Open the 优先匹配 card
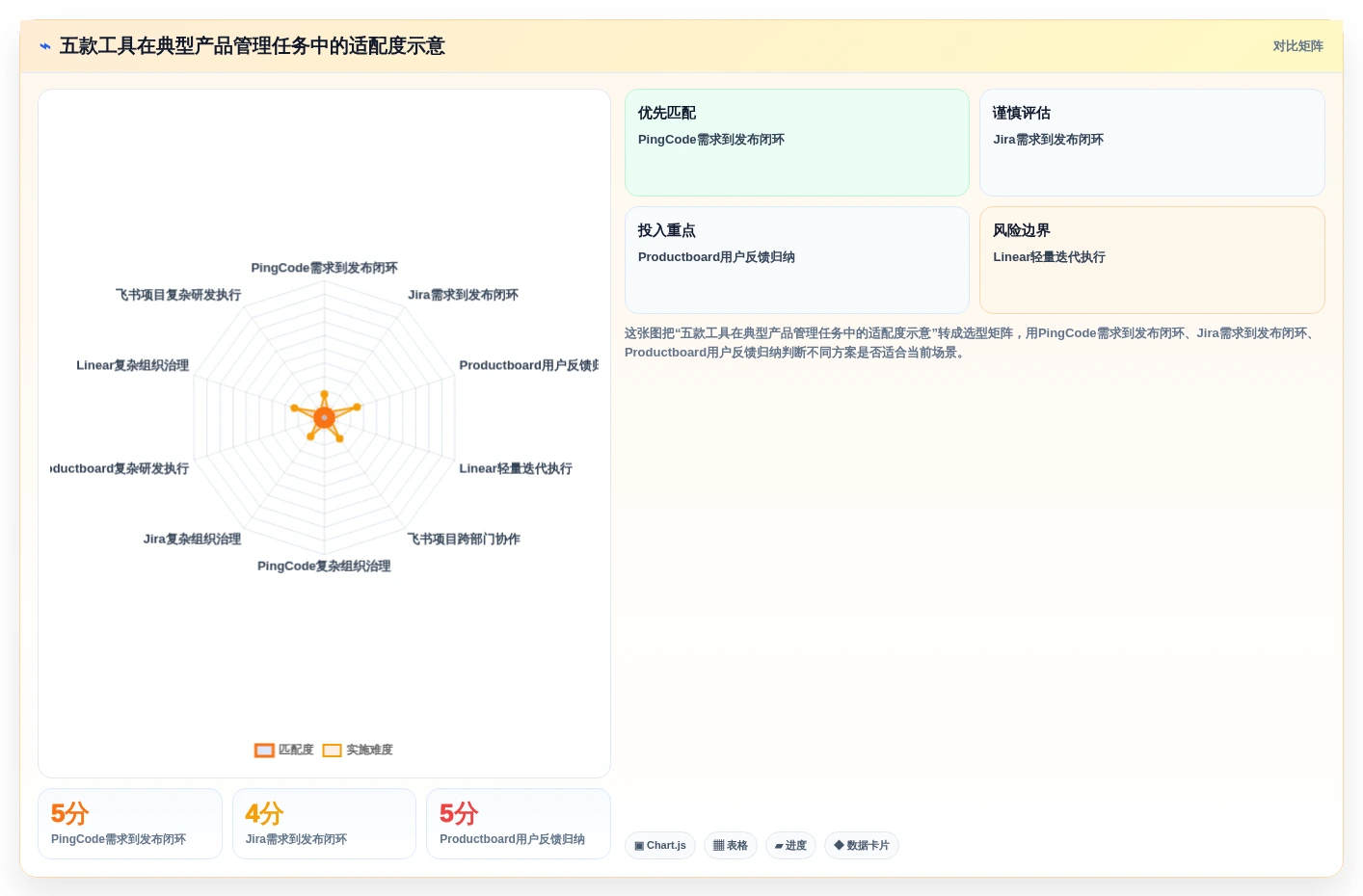The width and height of the screenshot is (1363, 896). [x=797, y=143]
